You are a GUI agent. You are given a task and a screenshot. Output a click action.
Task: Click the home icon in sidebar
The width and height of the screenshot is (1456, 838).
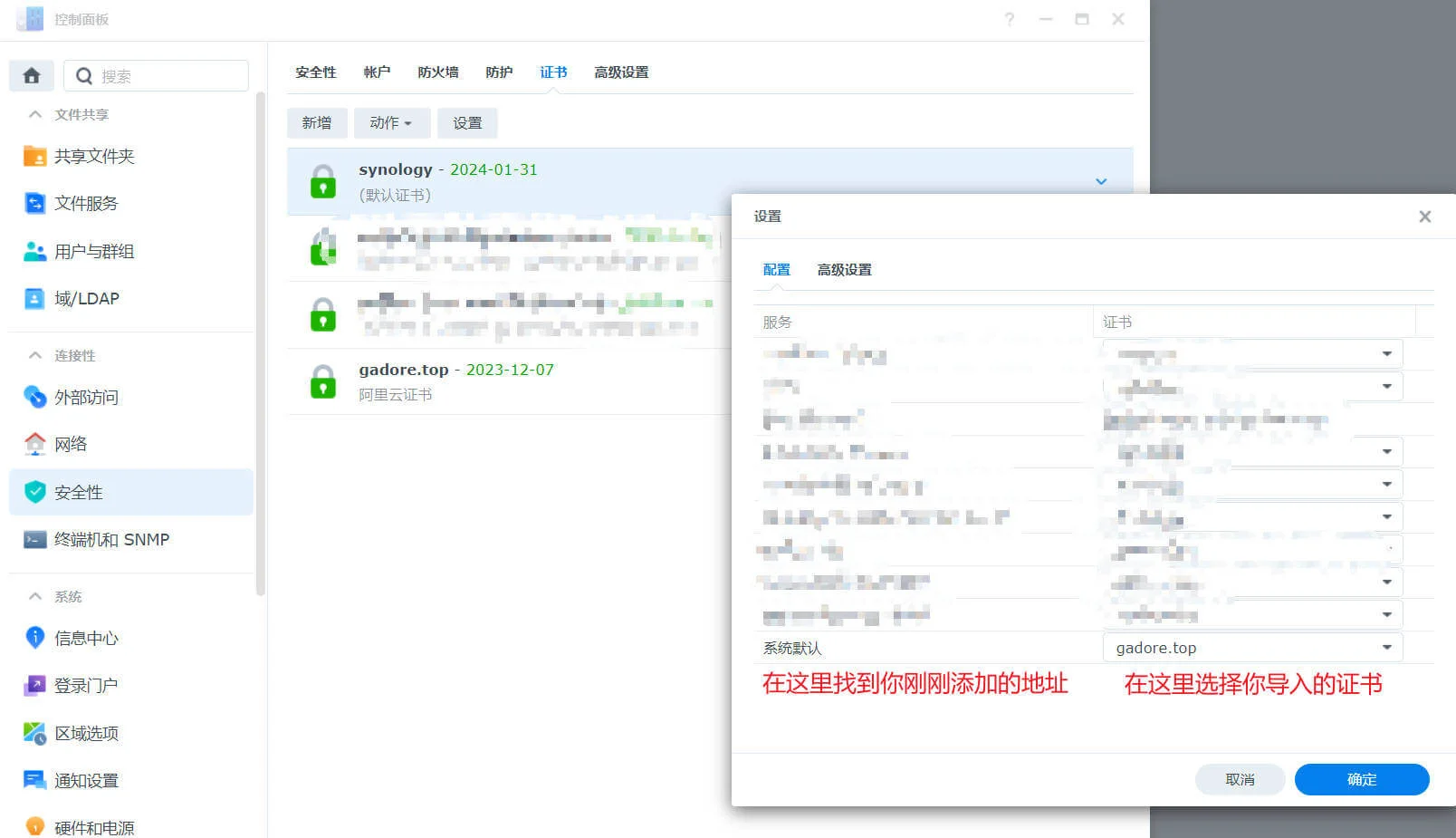point(32,76)
